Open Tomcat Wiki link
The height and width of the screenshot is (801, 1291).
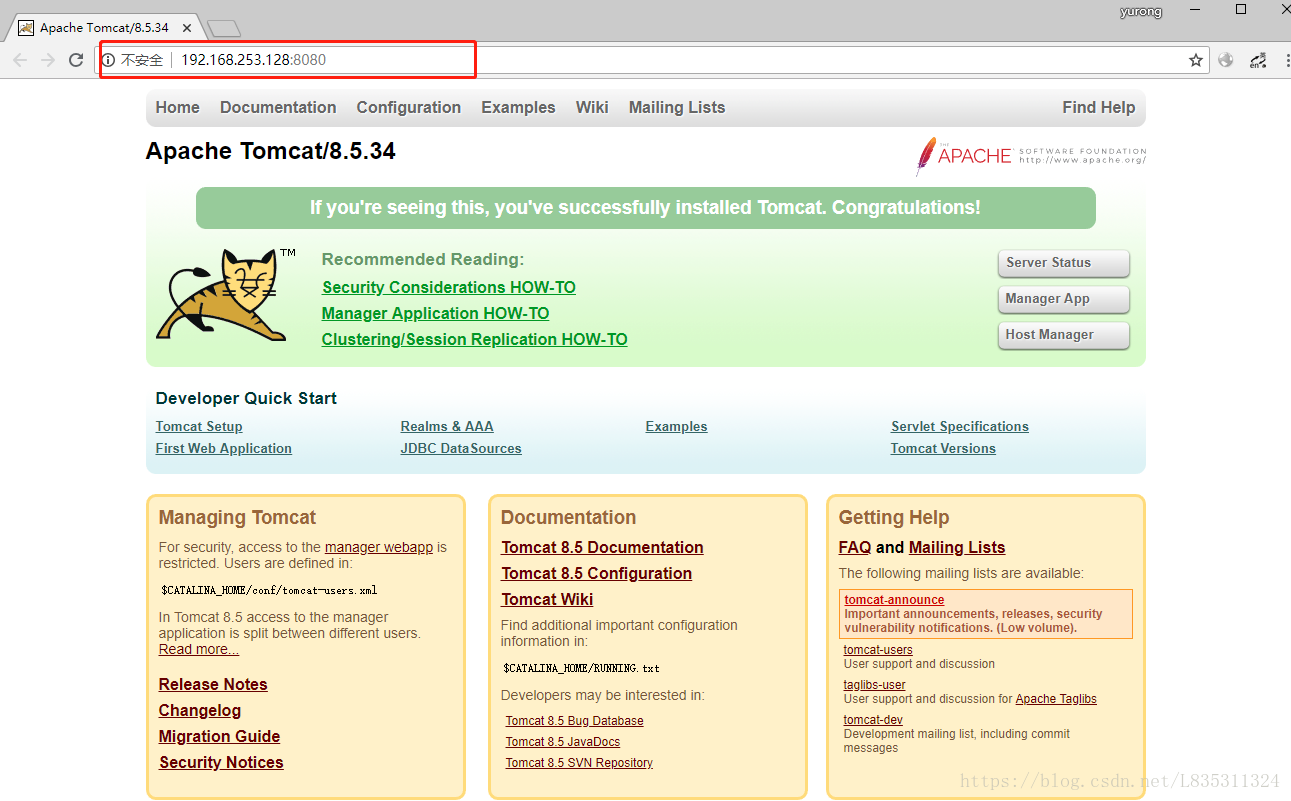click(548, 600)
